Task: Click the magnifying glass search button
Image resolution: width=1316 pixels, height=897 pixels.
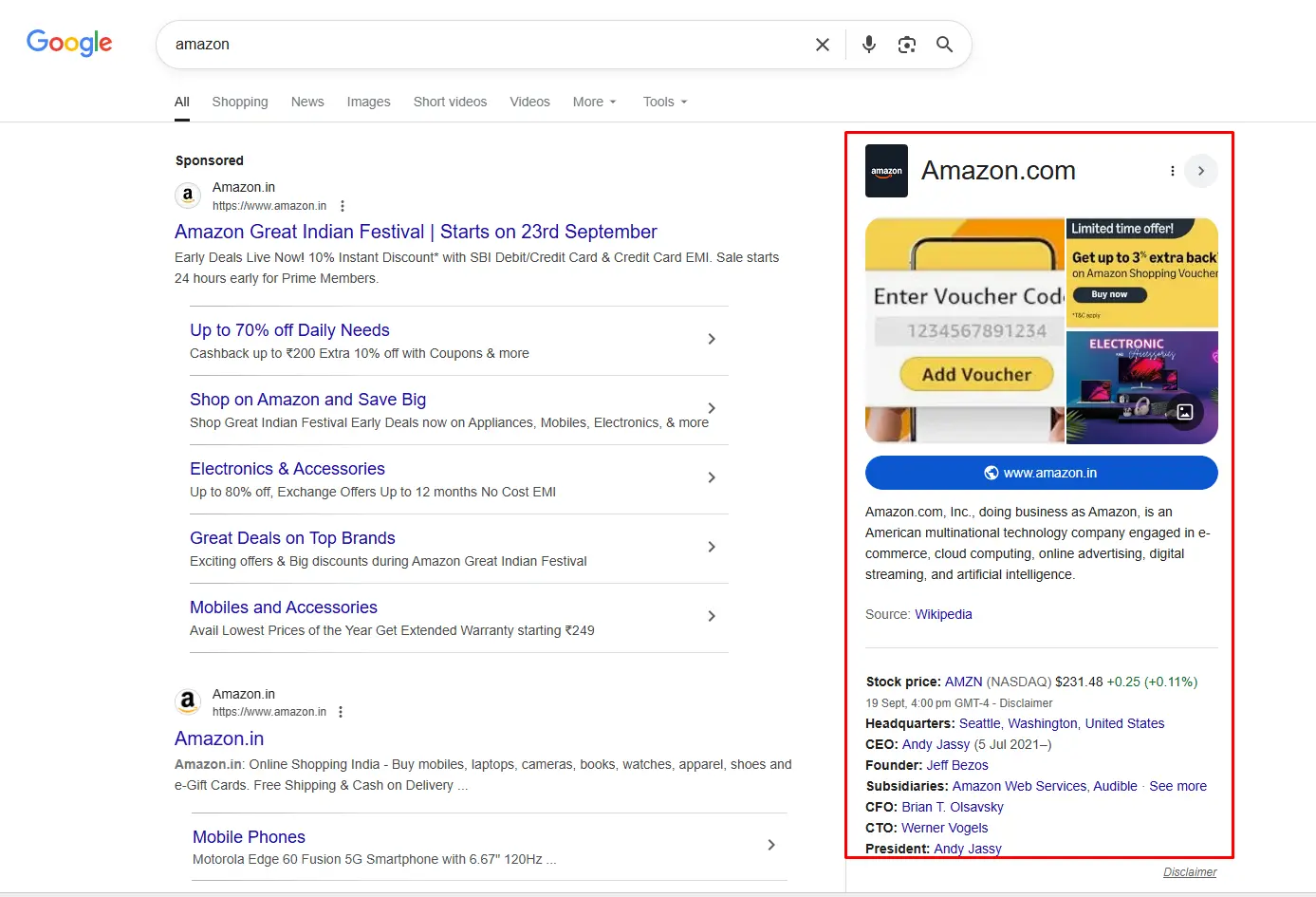Action: pos(945,45)
